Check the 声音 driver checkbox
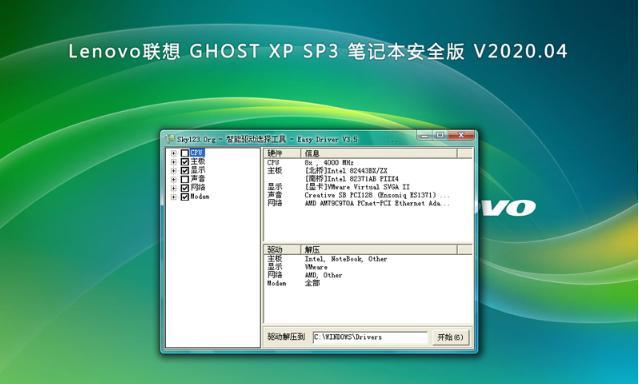This screenshot has height=384, width=639. (185, 179)
